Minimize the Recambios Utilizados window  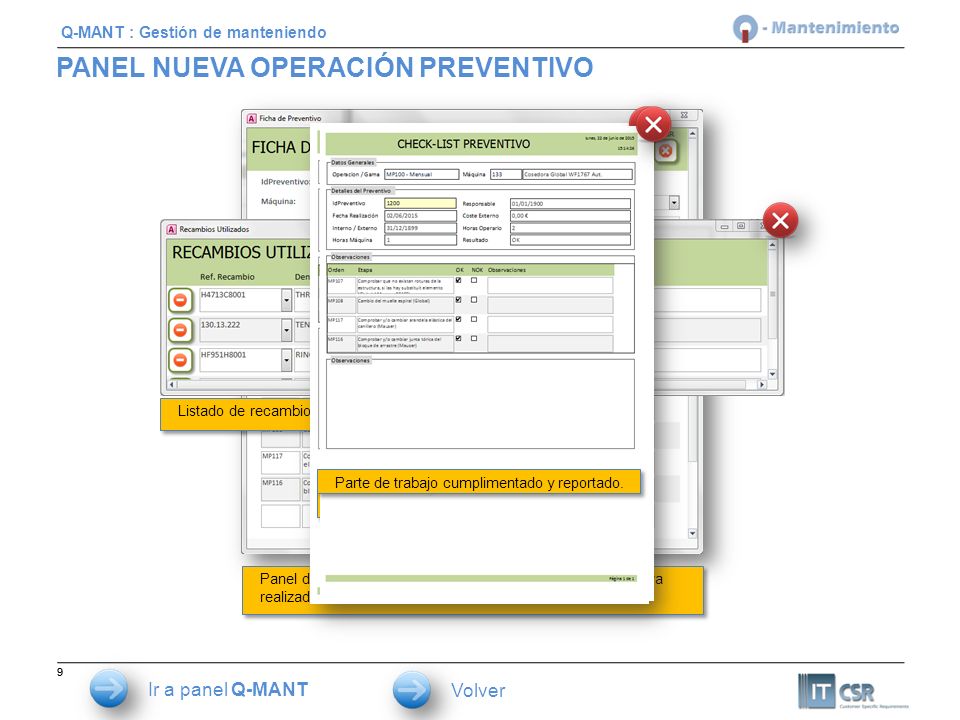(724, 227)
